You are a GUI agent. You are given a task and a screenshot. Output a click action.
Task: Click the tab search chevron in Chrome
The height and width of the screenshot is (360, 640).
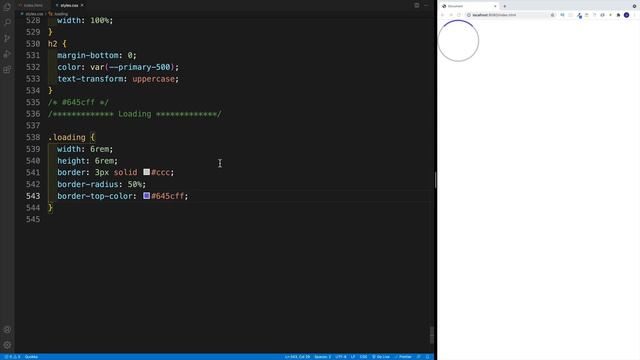coord(635,6)
